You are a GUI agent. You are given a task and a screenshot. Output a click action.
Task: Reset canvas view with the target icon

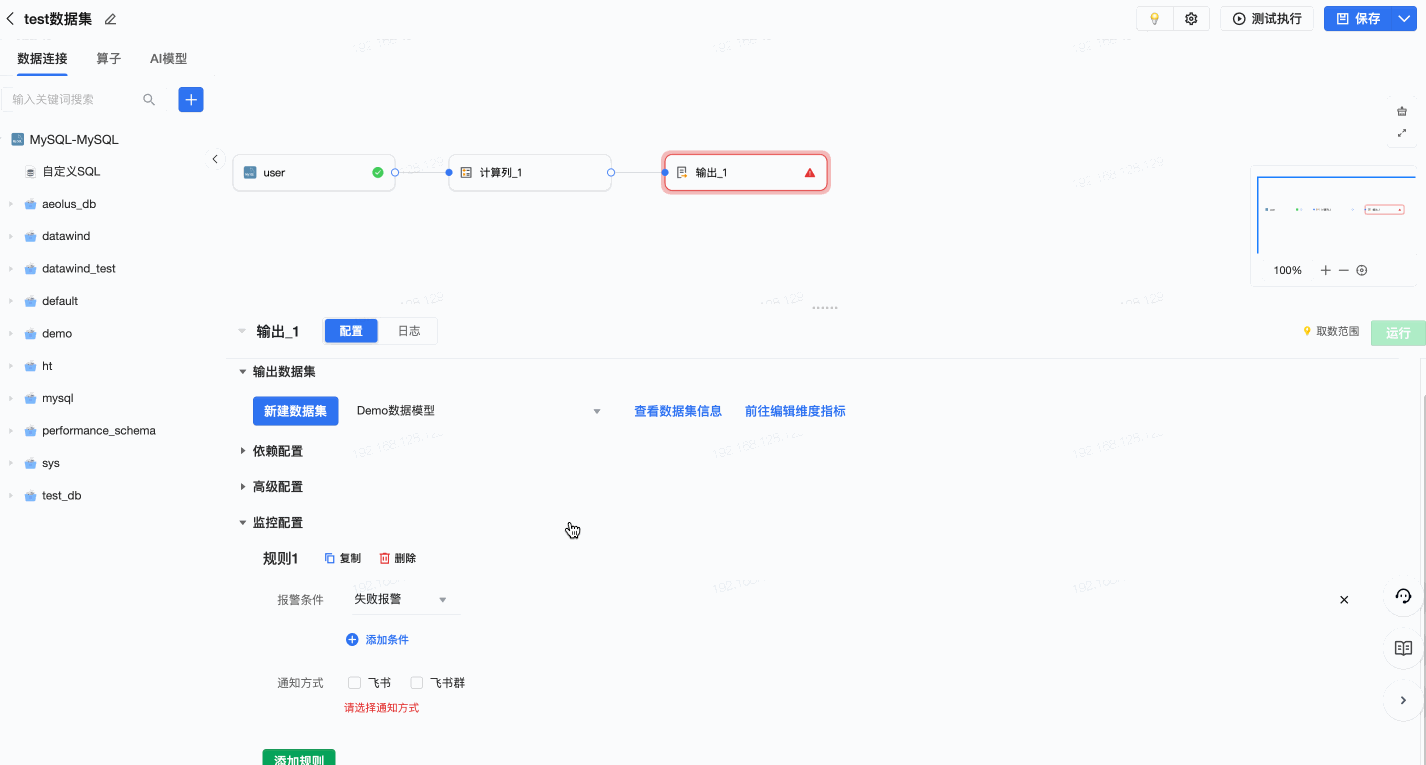1362,270
